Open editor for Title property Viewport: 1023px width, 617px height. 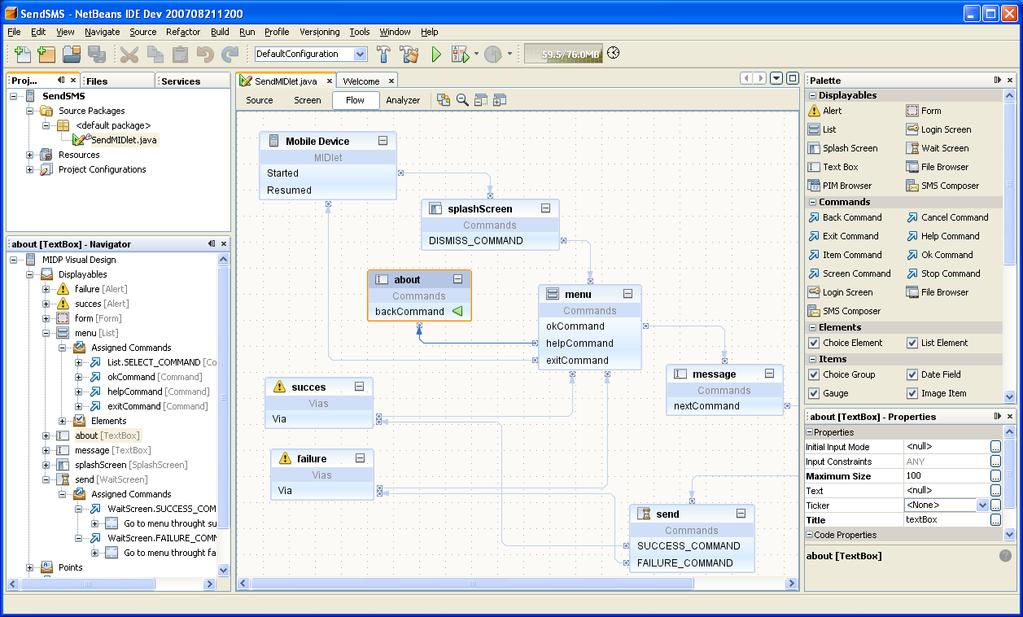click(996, 520)
